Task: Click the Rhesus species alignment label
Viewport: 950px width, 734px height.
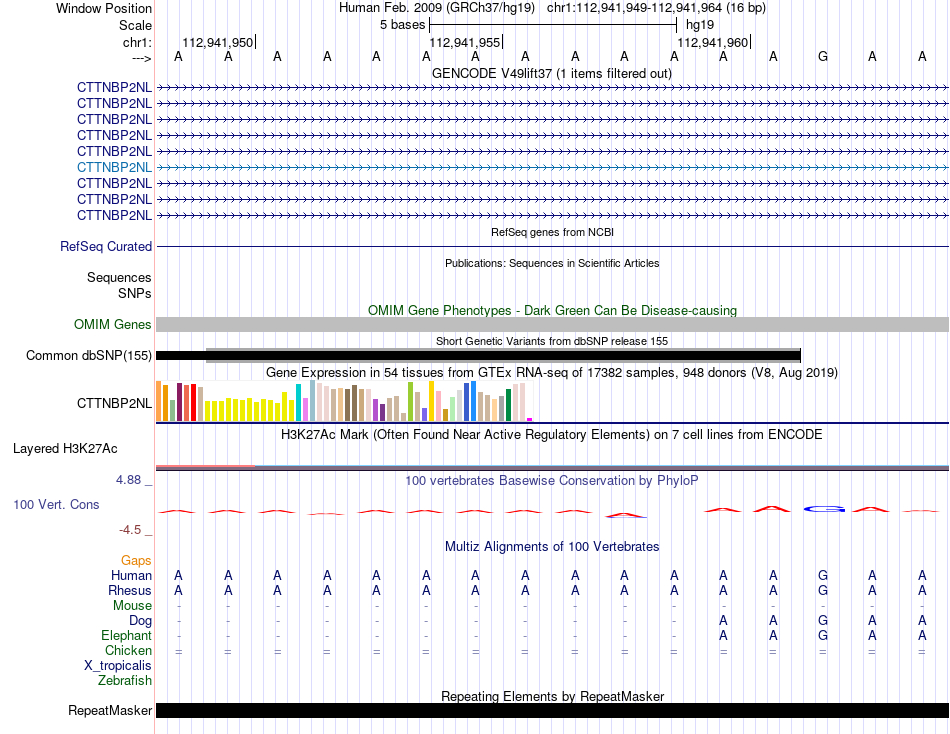Action: tap(130, 590)
